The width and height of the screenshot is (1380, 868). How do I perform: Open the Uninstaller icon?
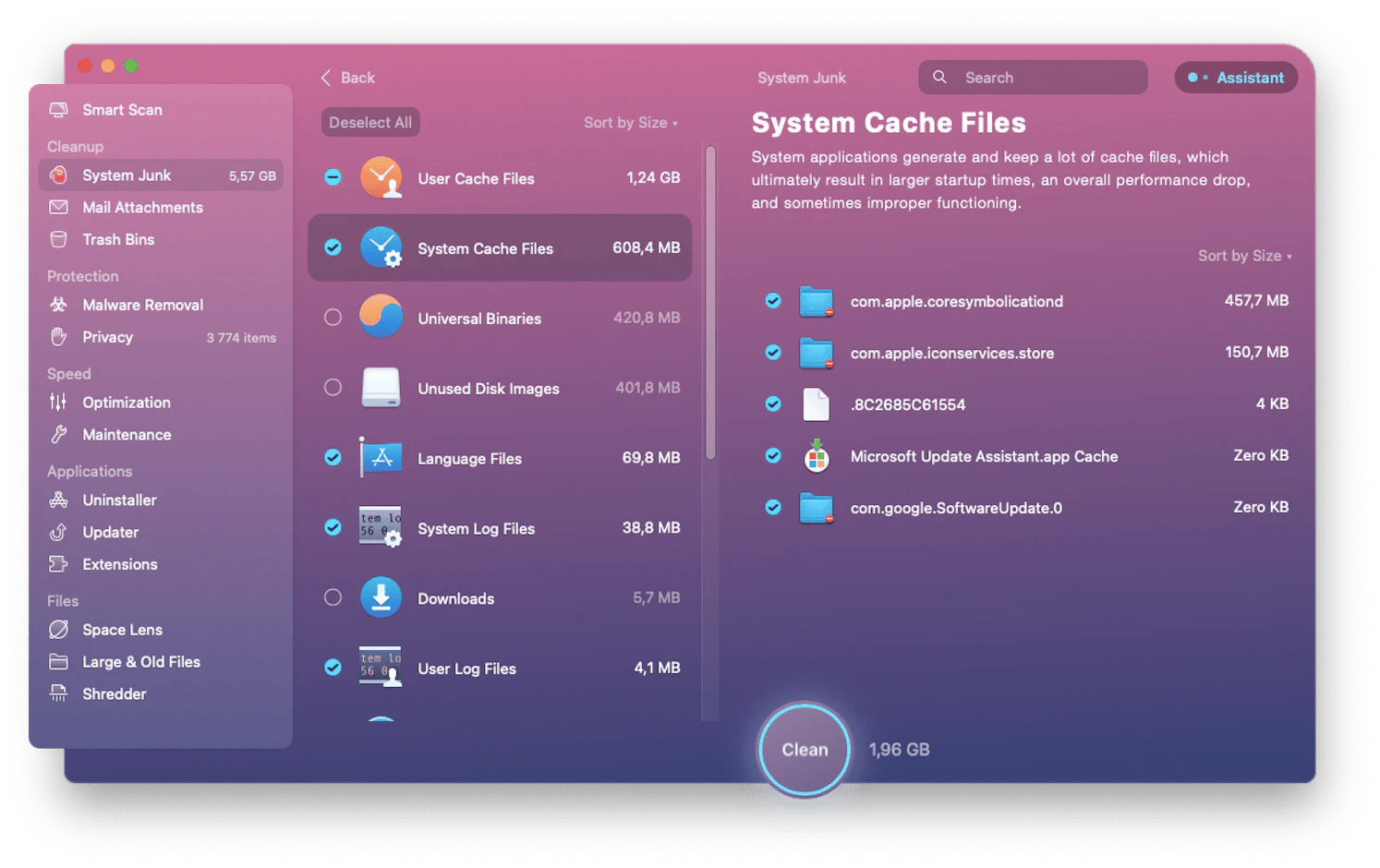[x=58, y=500]
